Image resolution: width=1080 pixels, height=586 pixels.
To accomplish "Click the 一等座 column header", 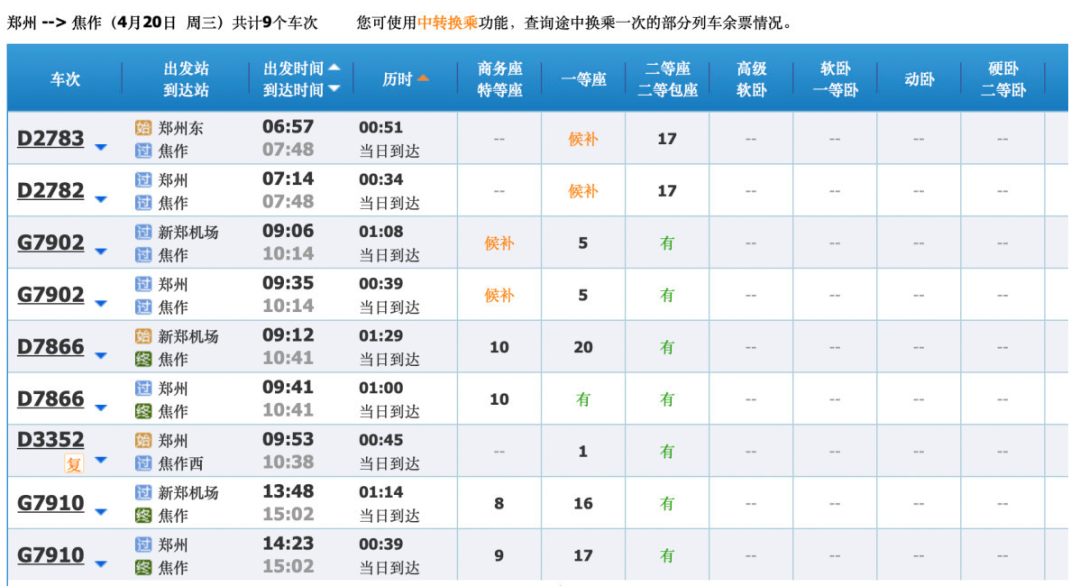I will [582, 78].
